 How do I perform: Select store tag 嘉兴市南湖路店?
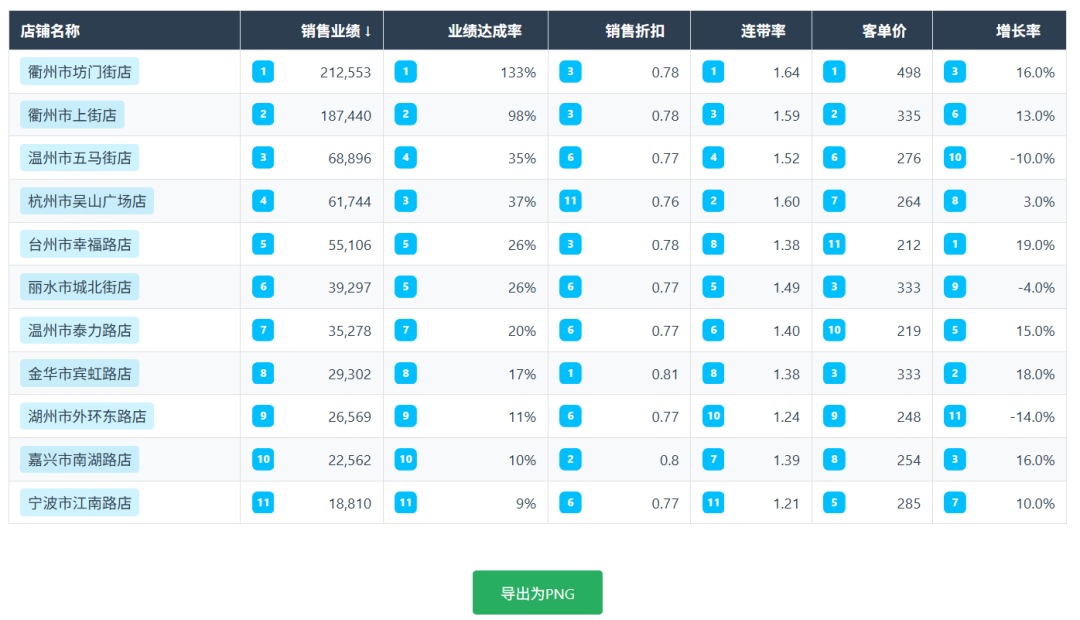pos(79,459)
